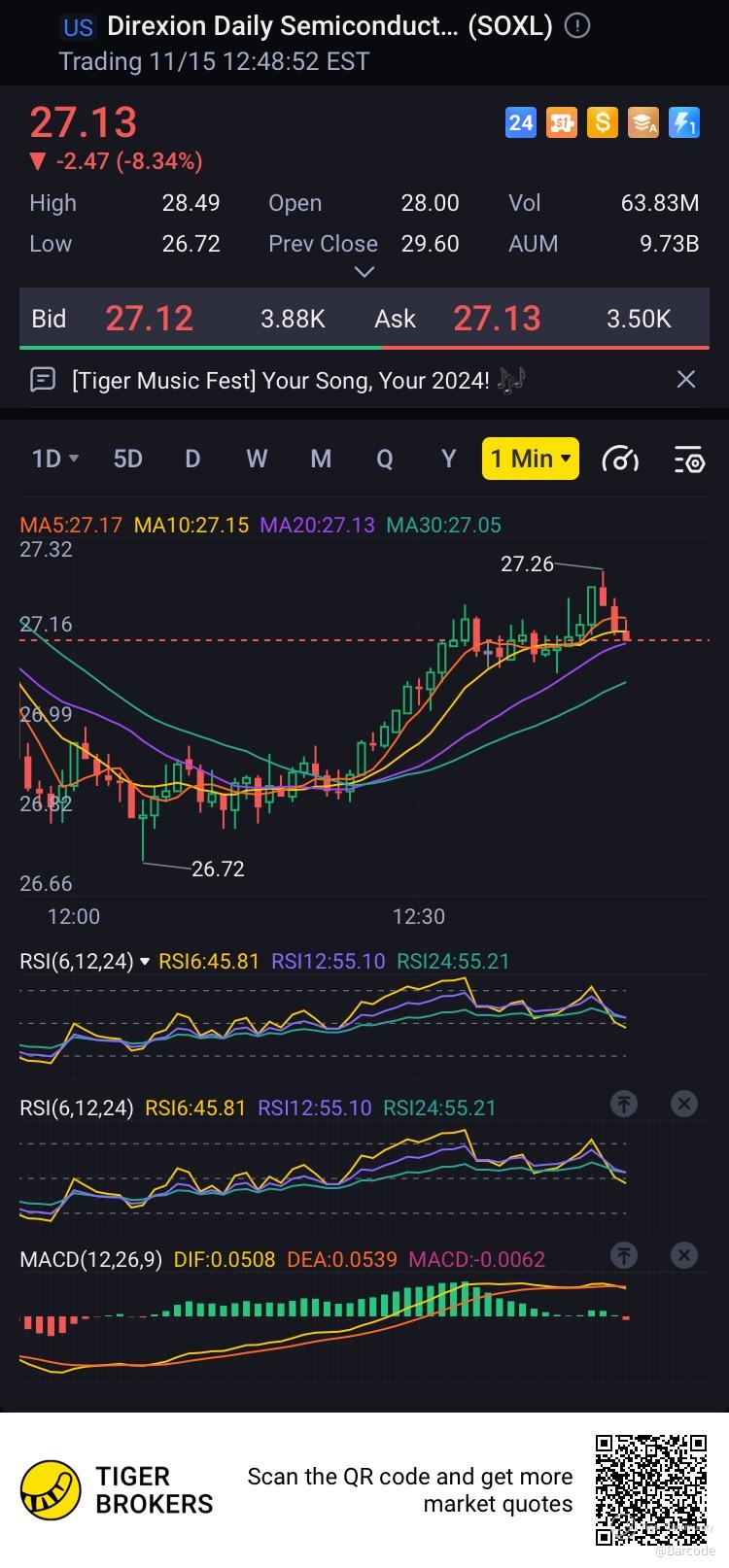Tap the MACD(12,26,9) label
This screenshot has height=1568, width=729.
(x=91, y=1260)
